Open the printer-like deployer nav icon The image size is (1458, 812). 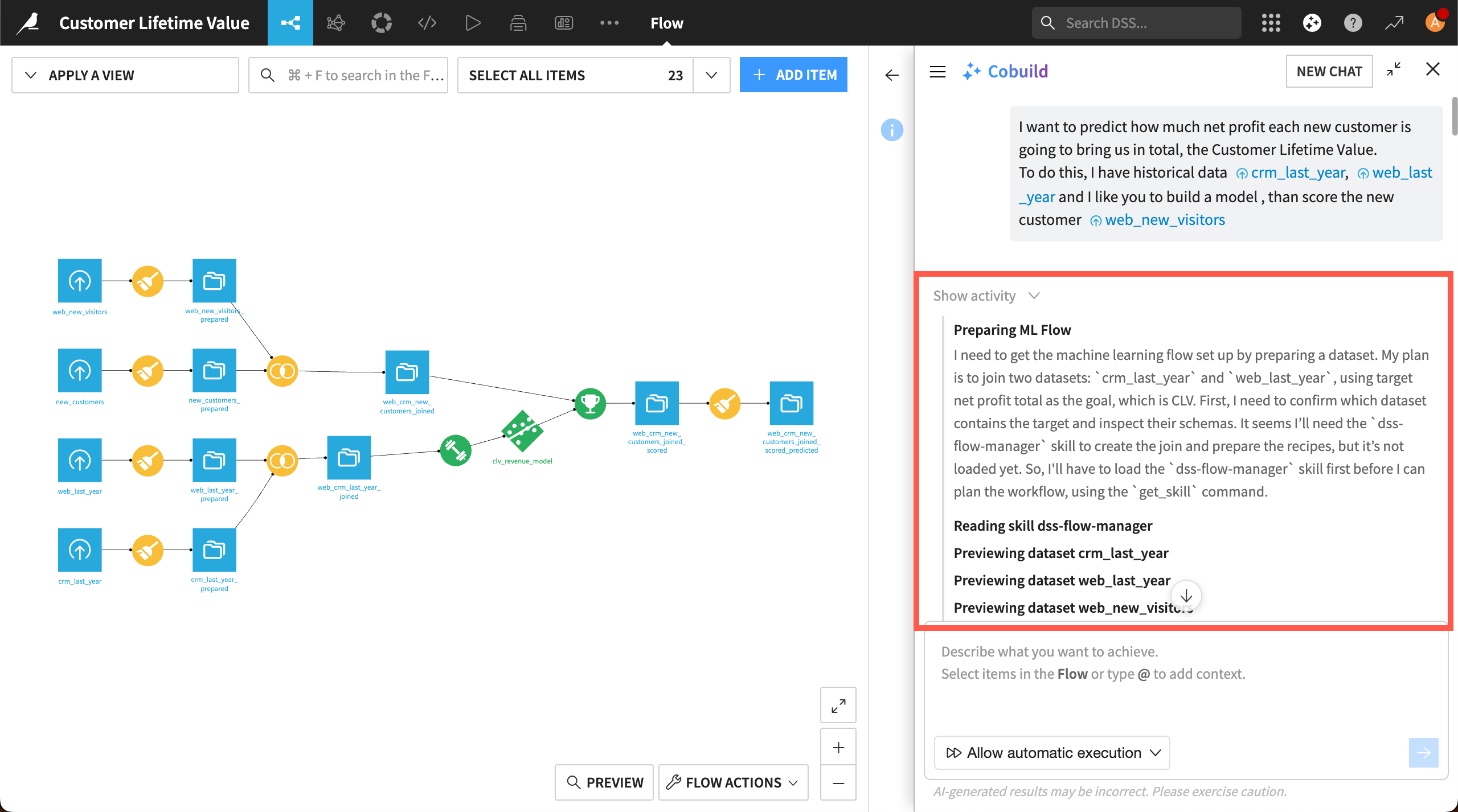pyautogui.click(x=518, y=23)
